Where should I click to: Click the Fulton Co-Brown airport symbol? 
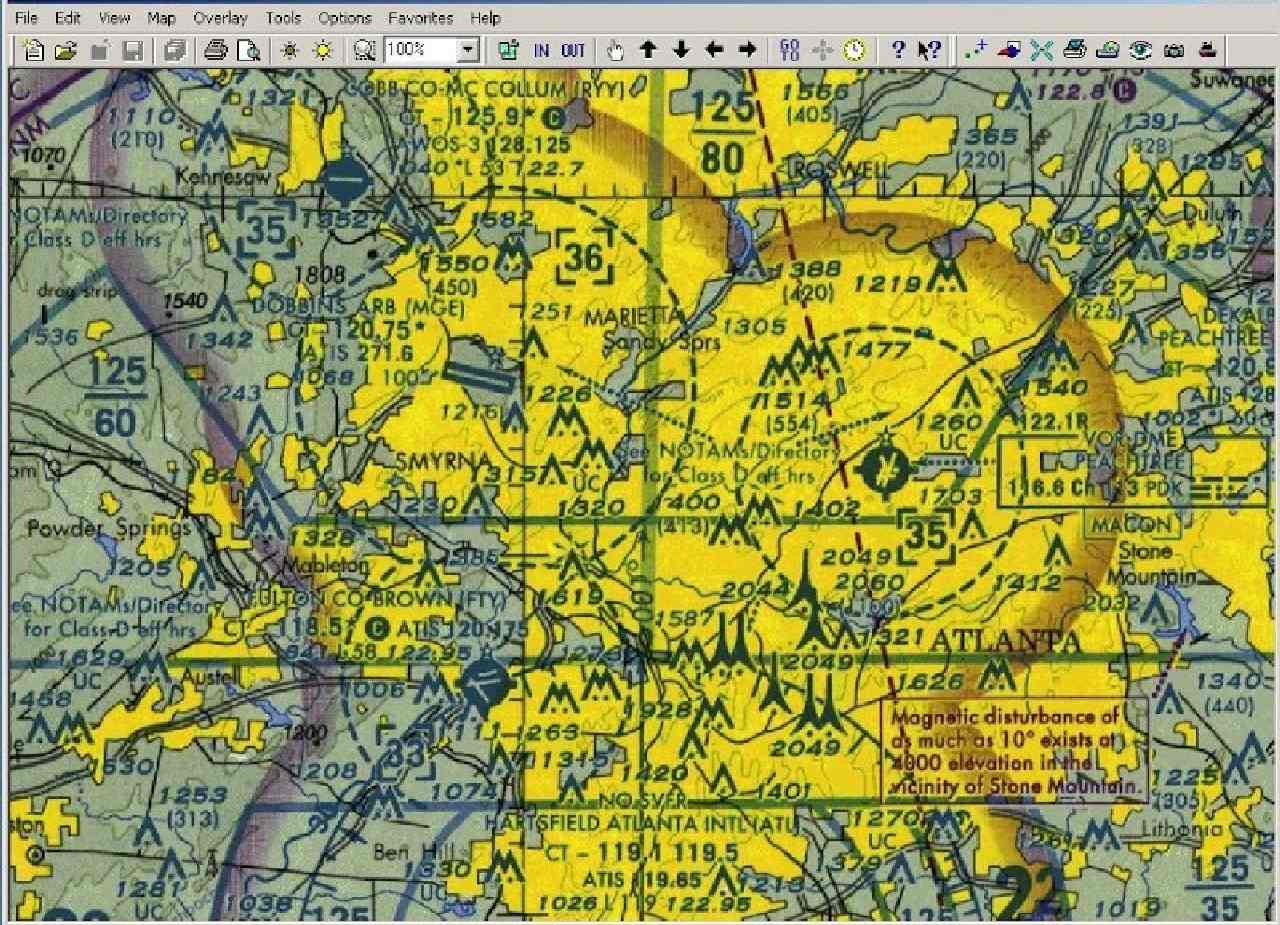pyautogui.click(x=484, y=683)
